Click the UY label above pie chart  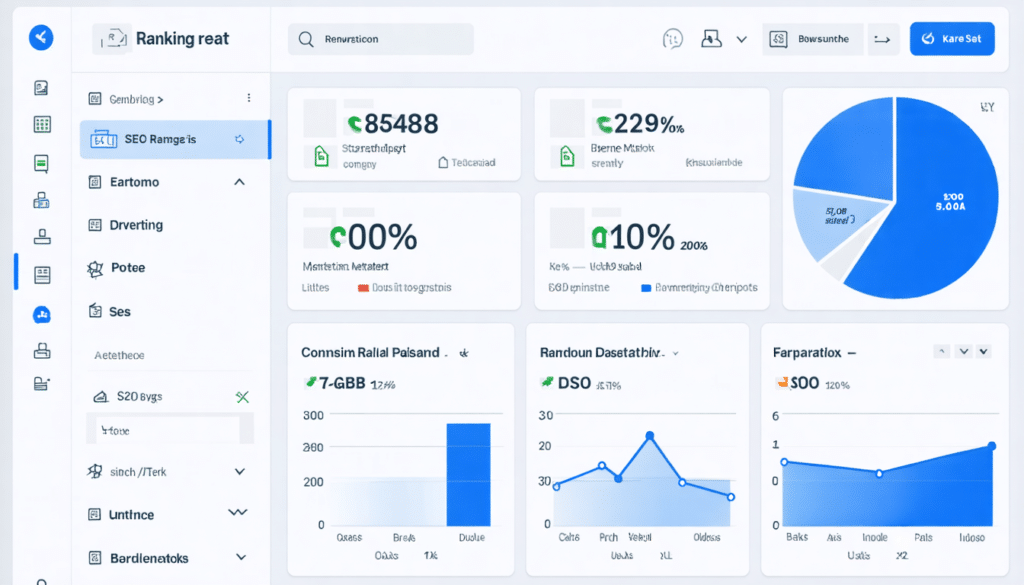(987, 107)
